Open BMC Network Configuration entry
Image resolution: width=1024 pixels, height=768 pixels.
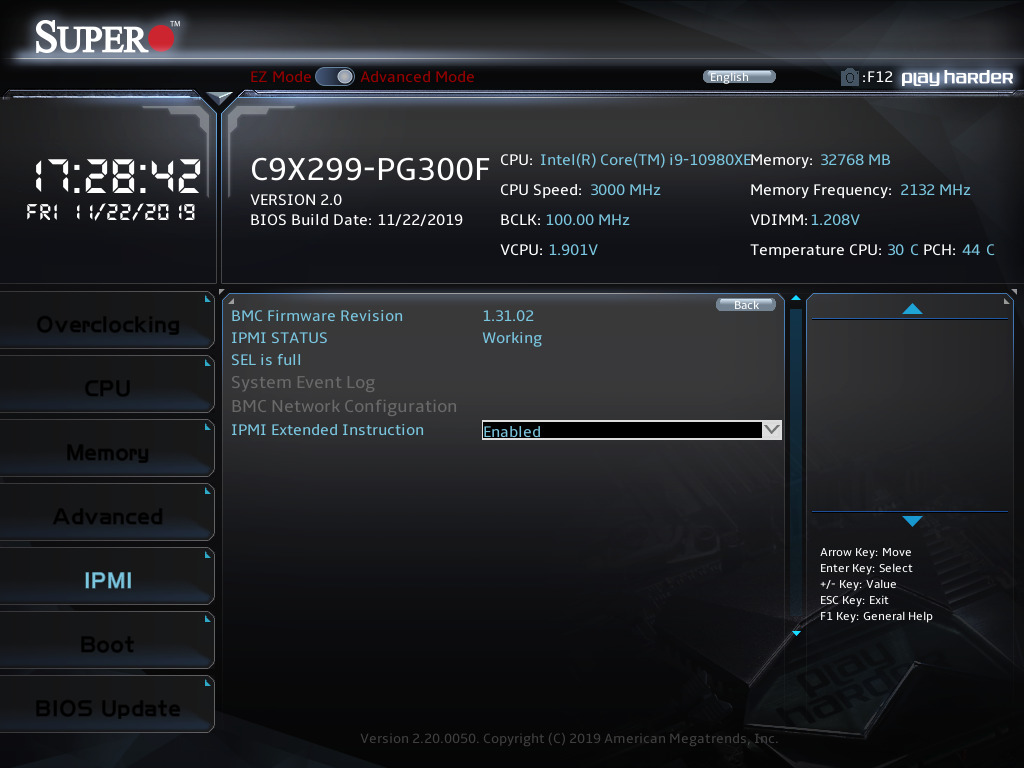tap(344, 406)
